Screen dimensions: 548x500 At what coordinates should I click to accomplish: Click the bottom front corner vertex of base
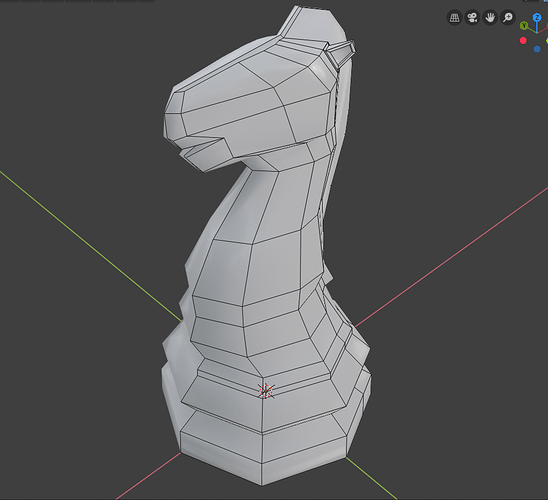pyautogui.click(x=262, y=485)
